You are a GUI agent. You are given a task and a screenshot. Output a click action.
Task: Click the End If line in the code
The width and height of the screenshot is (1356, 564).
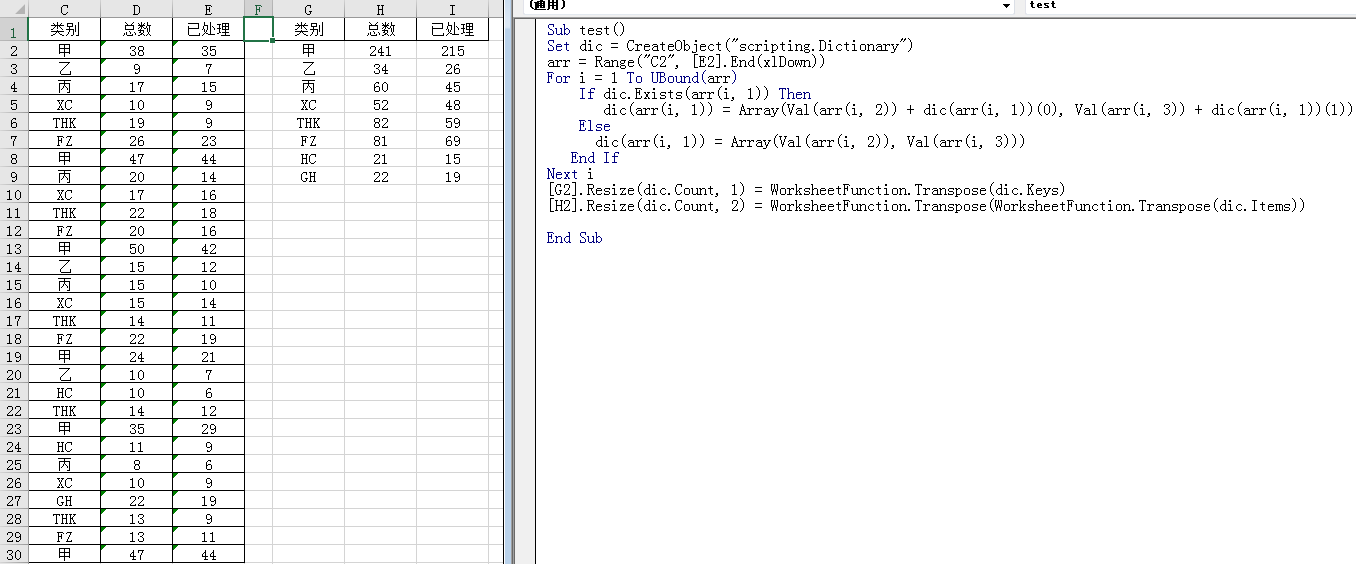[594, 158]
